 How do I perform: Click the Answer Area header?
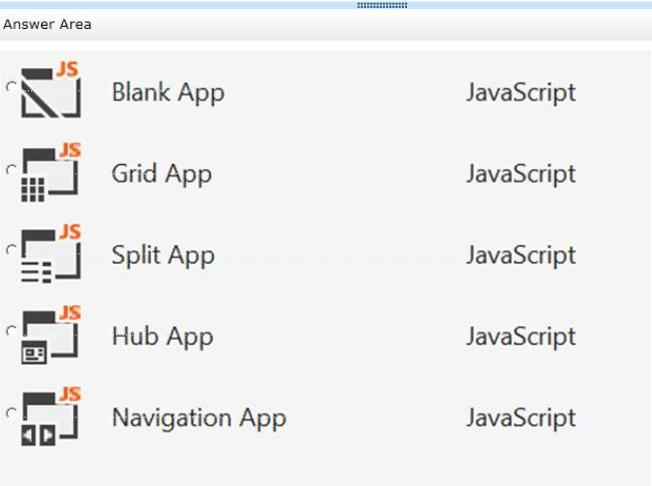pyautogui.click(x=47, y=25)
